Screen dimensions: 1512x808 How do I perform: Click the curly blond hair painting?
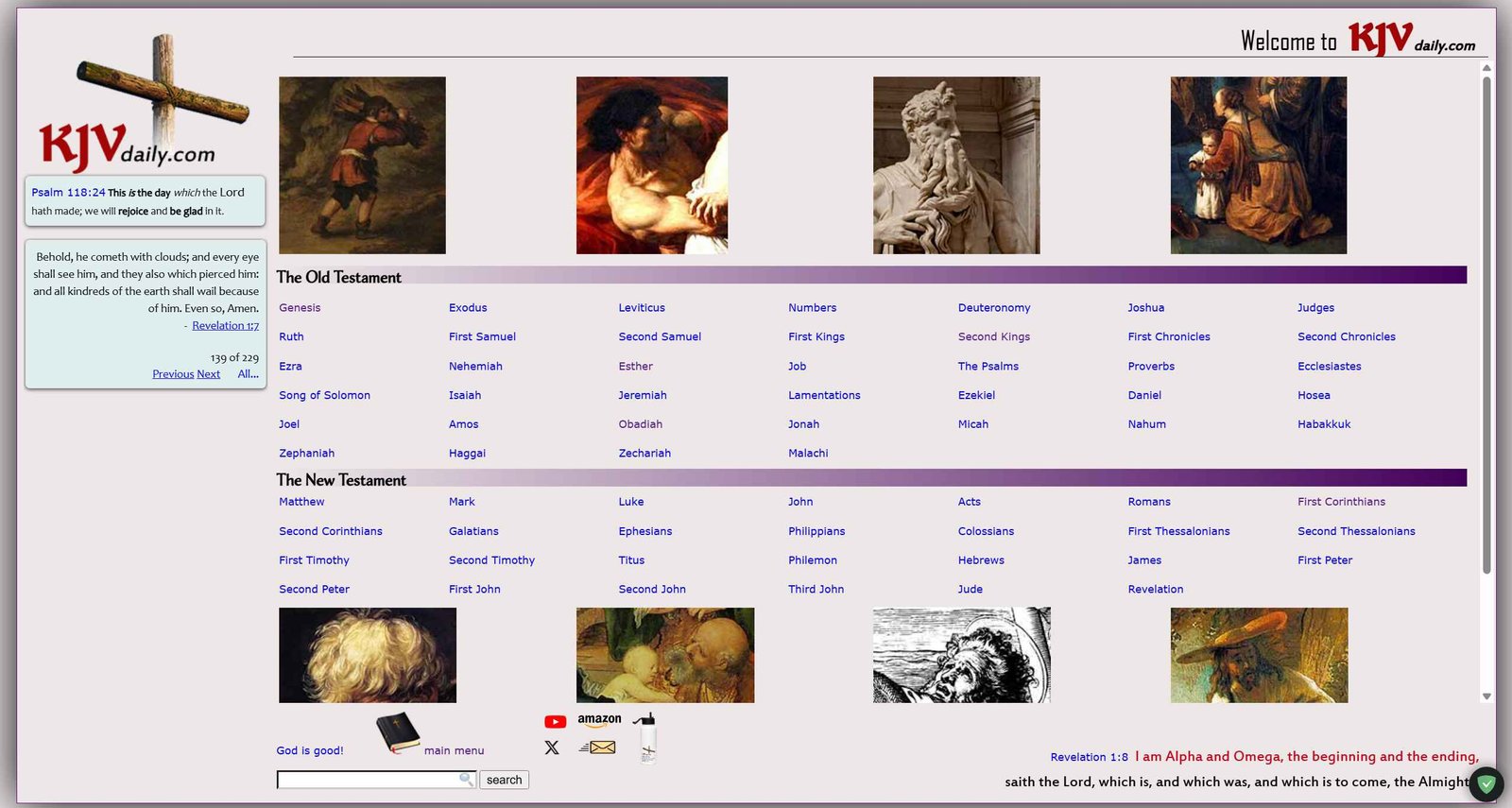point(368,655)
